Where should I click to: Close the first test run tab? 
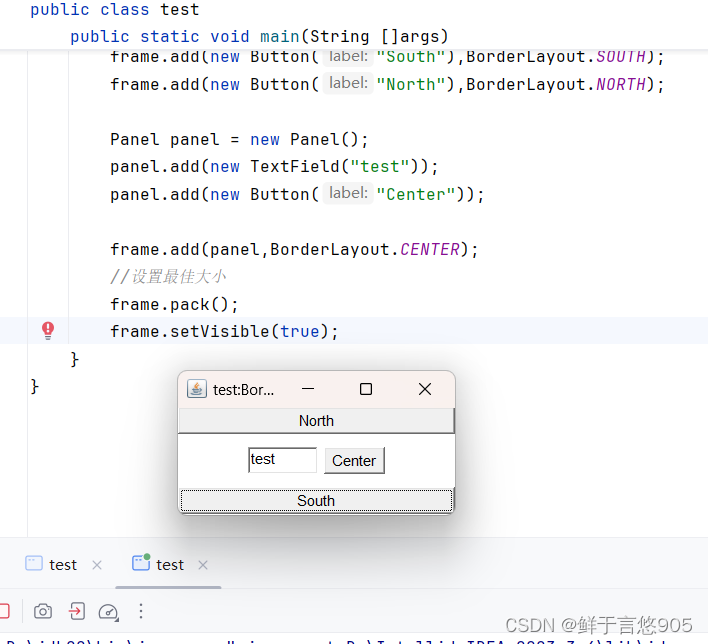coord(97,565)
